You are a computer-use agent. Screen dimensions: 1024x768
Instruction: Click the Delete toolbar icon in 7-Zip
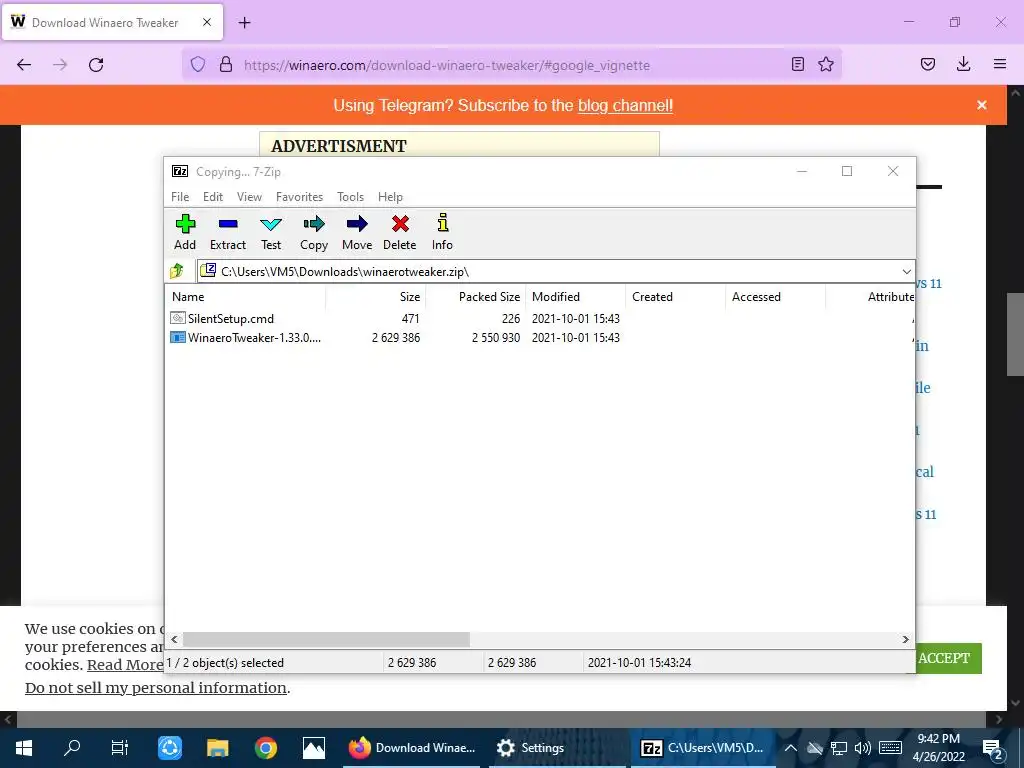pyautogui.click(x=400, y=232)
